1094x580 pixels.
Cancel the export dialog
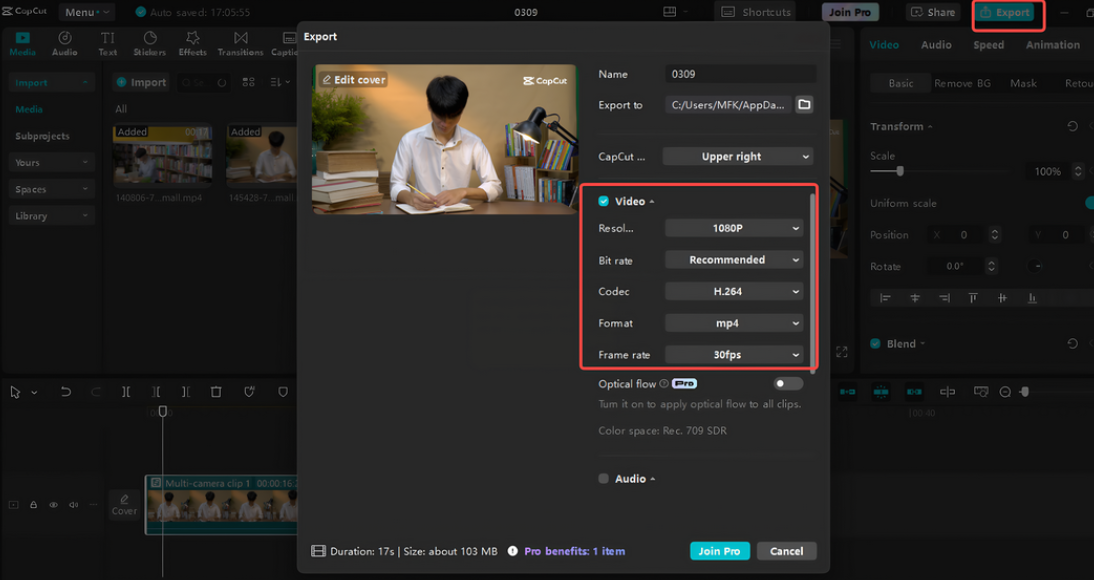(786, 551)
